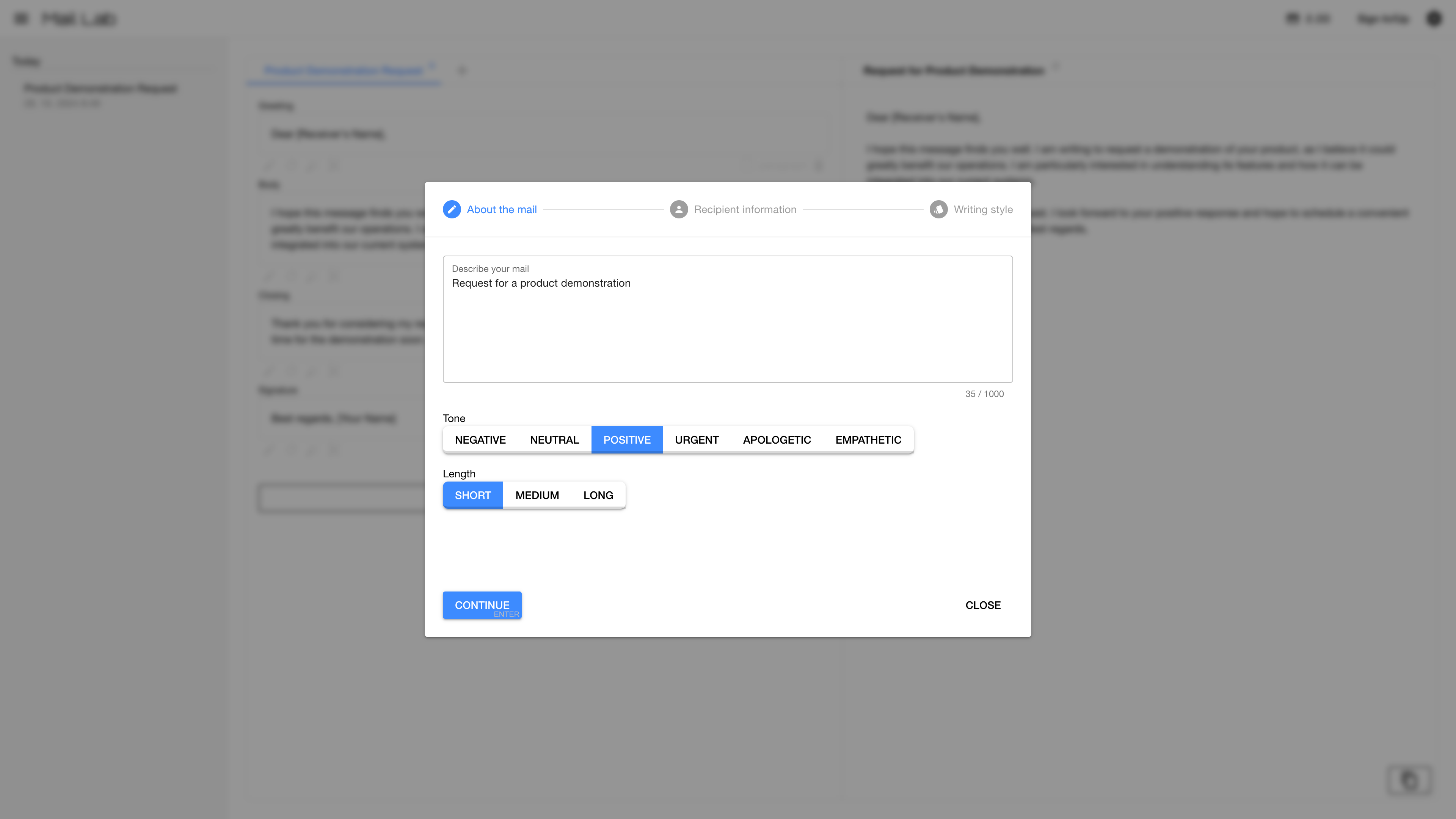Set mail length to Medium
This screenshot has width=1456, height=819.
(x=537, y=495)
